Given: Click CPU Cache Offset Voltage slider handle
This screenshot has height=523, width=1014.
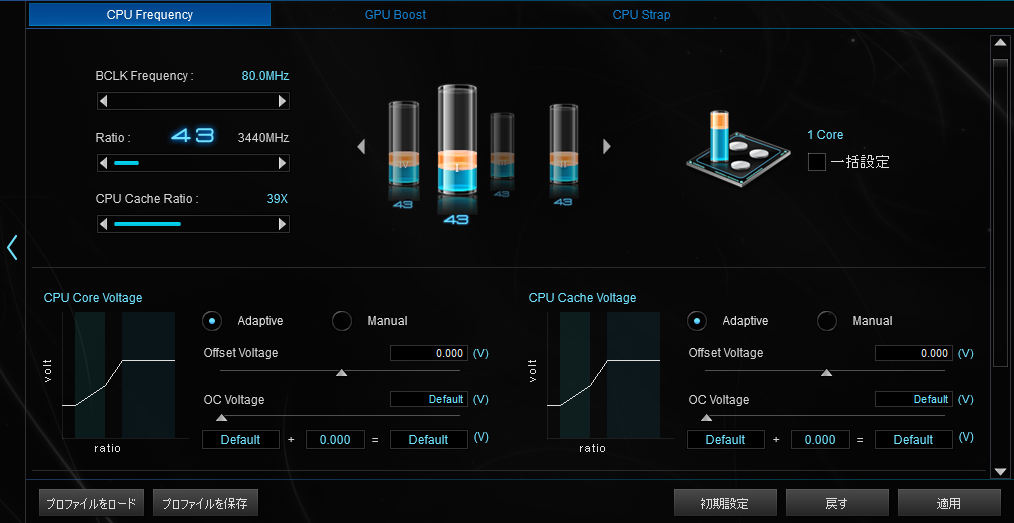Looking at the screenshot, I should pos(826,372).
